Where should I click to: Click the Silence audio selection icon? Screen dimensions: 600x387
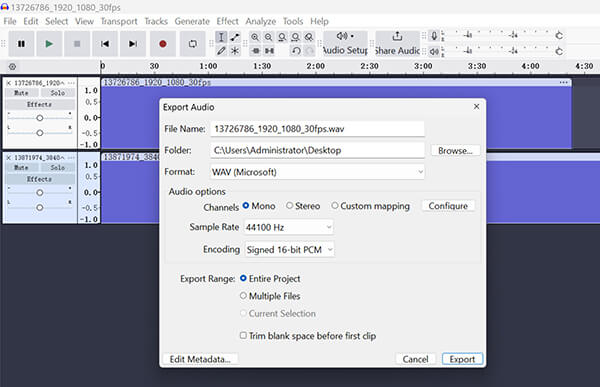(x=269, y=51)
